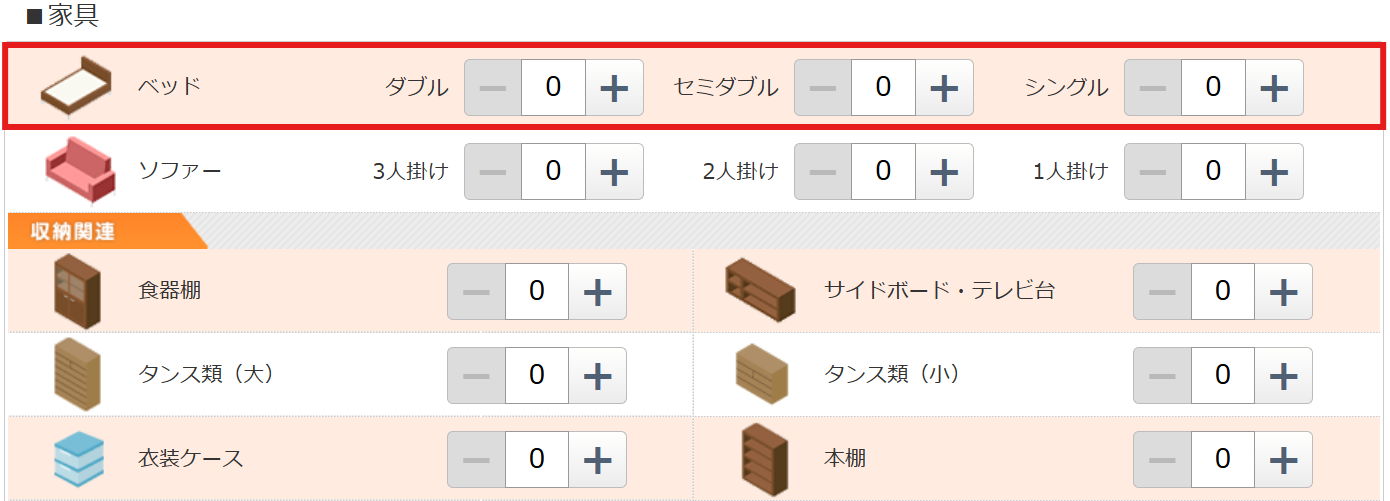Add one 1人掛け sofa

coord(1274,172)
